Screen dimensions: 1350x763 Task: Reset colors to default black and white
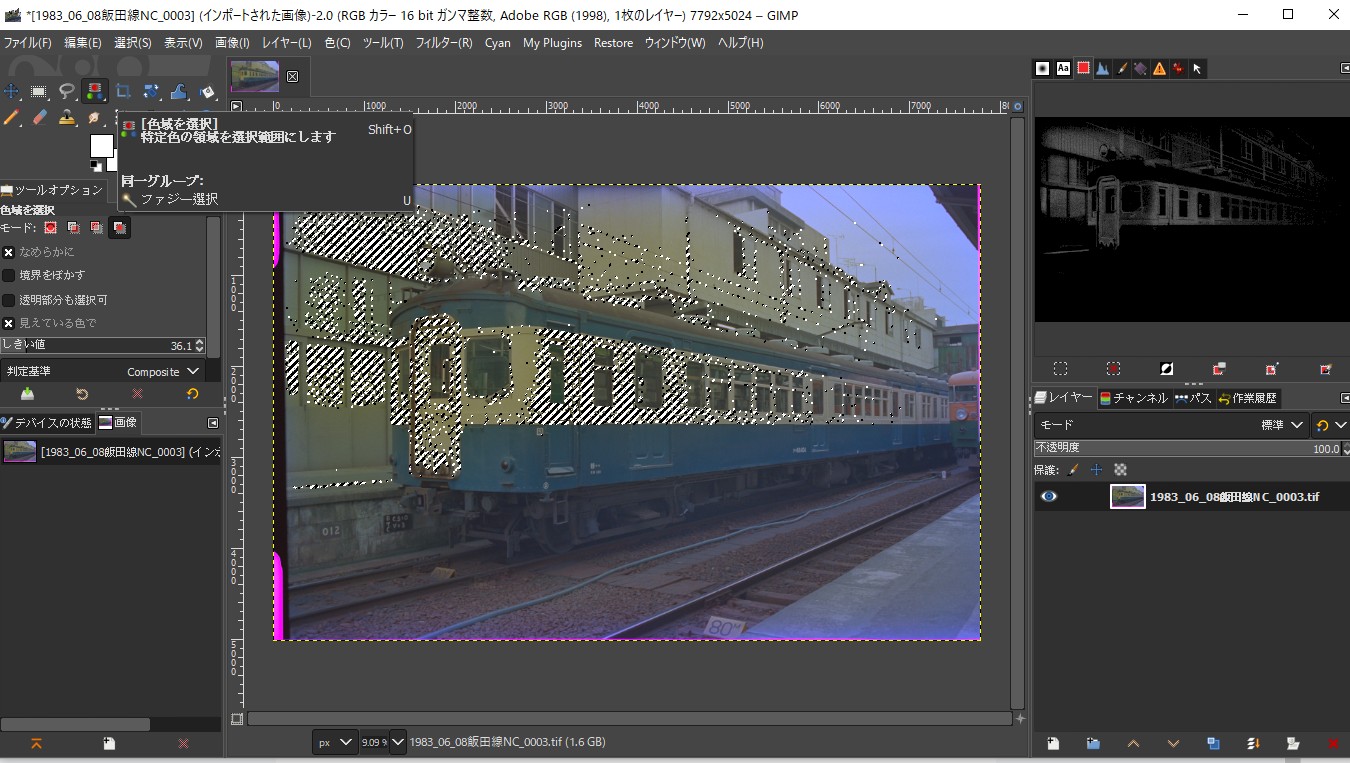[x=96, y=165]
